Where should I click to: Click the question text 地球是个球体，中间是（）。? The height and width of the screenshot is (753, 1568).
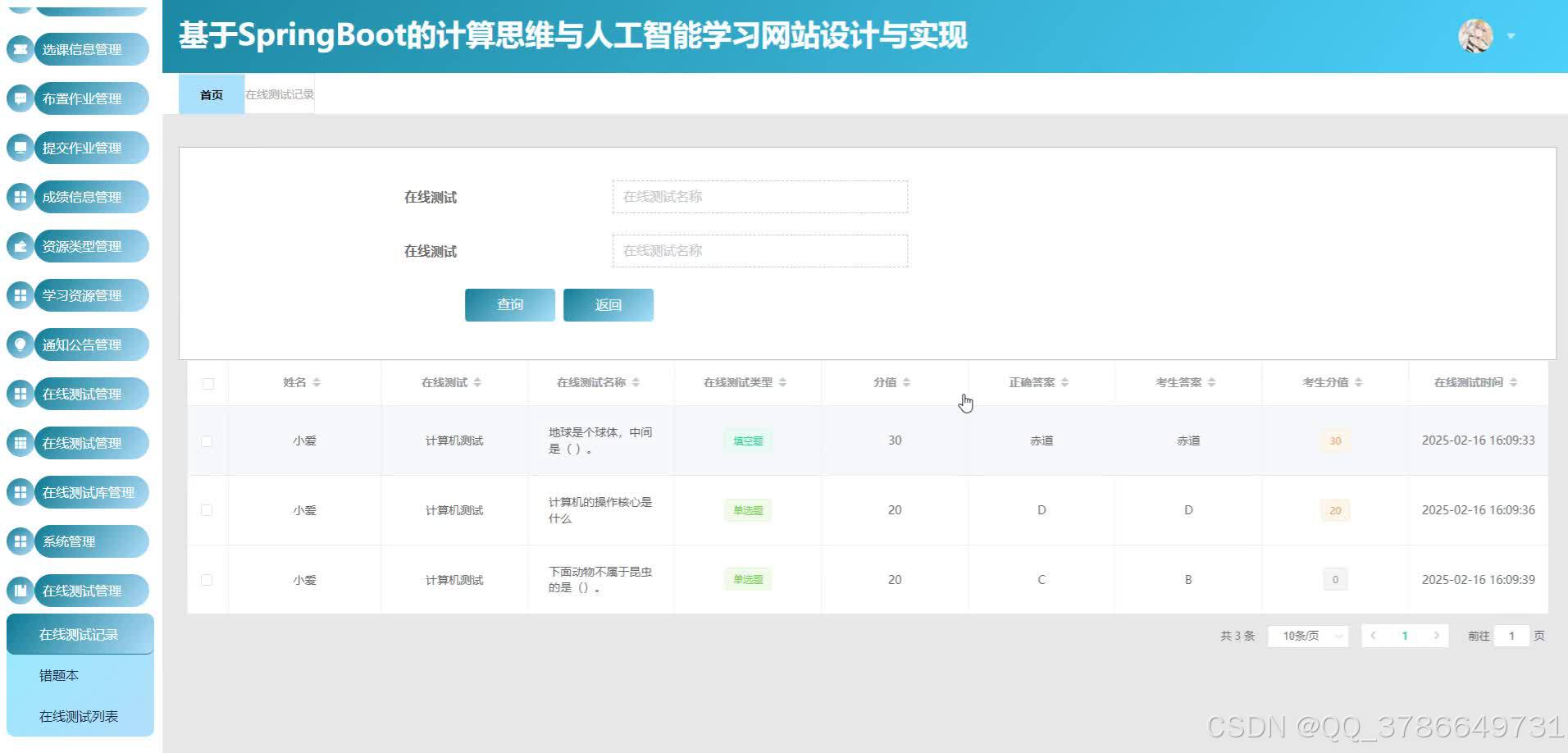pos(600,440)
